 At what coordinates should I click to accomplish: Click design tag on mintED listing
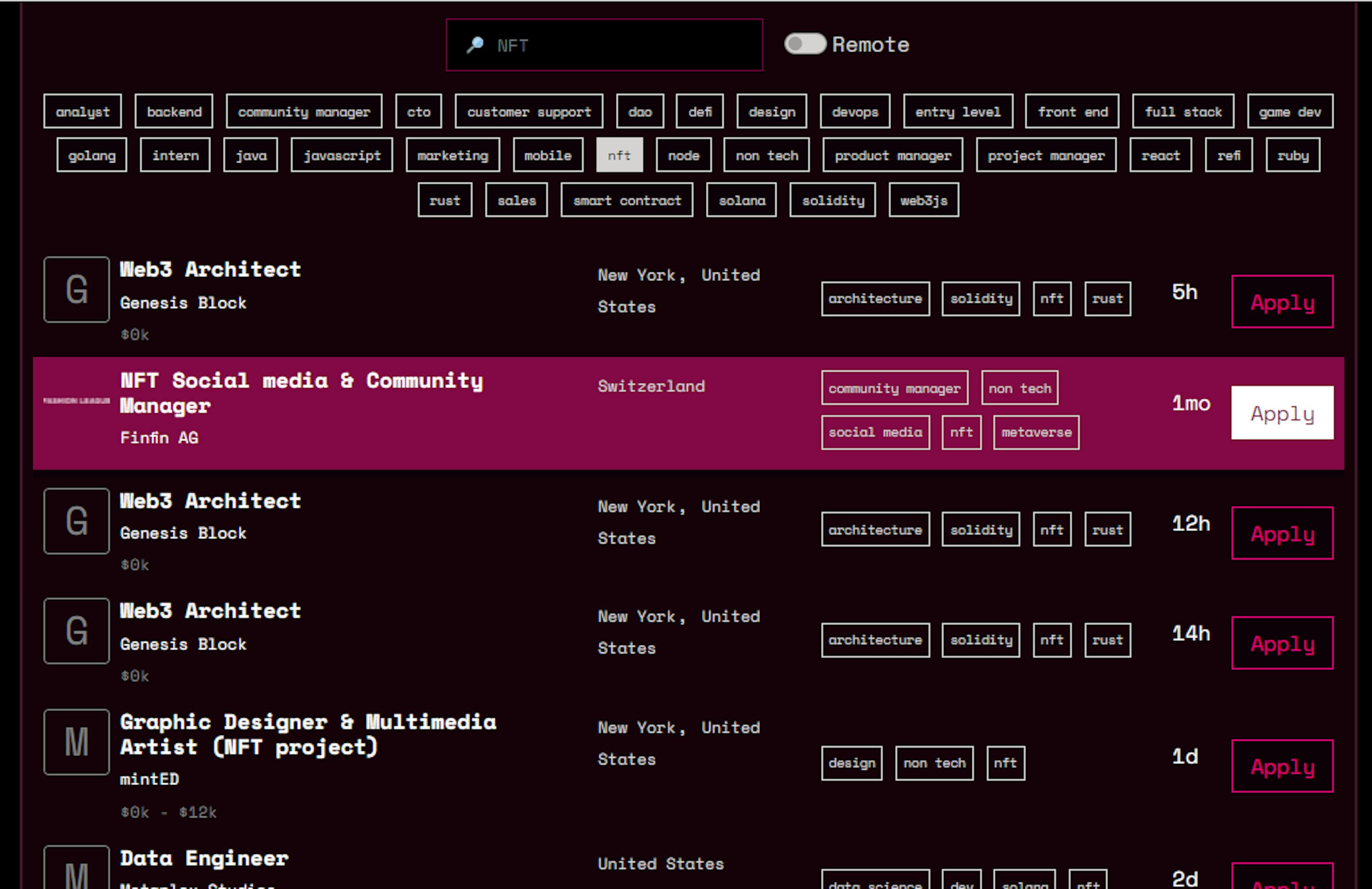point(852,763)
